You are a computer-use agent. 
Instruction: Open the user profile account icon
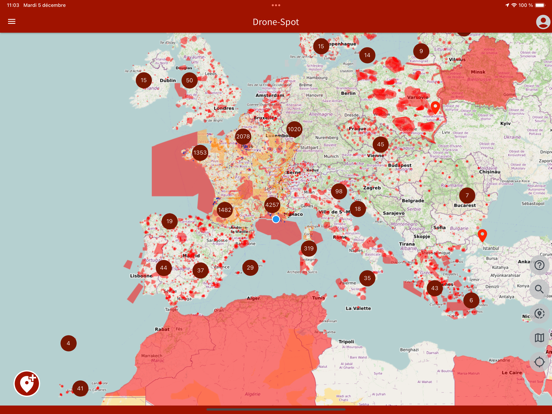tap(543, 22)
